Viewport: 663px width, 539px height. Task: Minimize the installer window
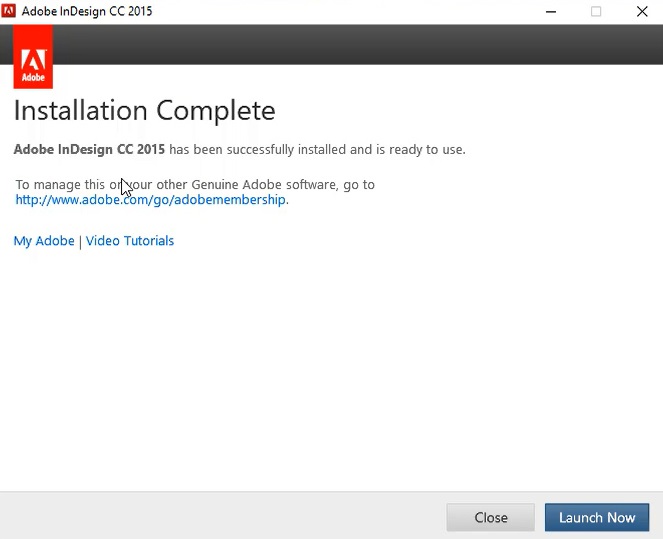[551, 12]
